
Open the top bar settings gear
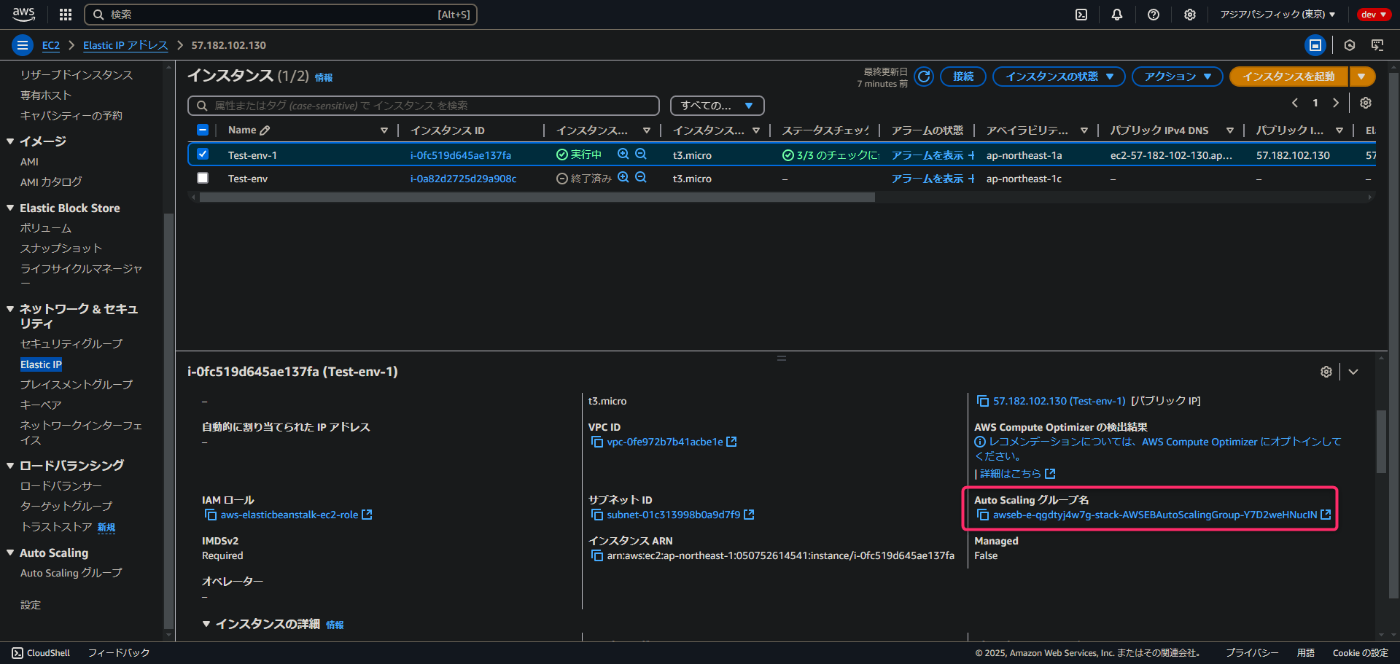1189,15
